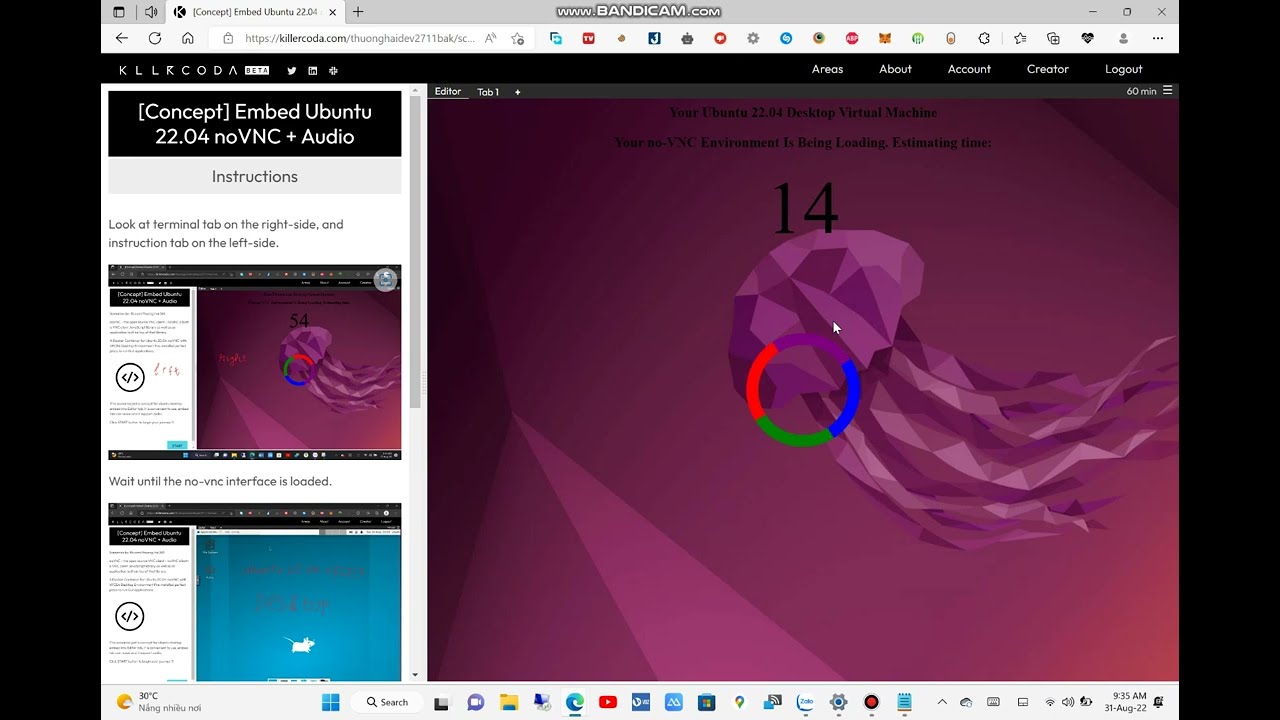Open browser favorites list icon
This screenshot has width=1280, height=720.
point(1020,38)
